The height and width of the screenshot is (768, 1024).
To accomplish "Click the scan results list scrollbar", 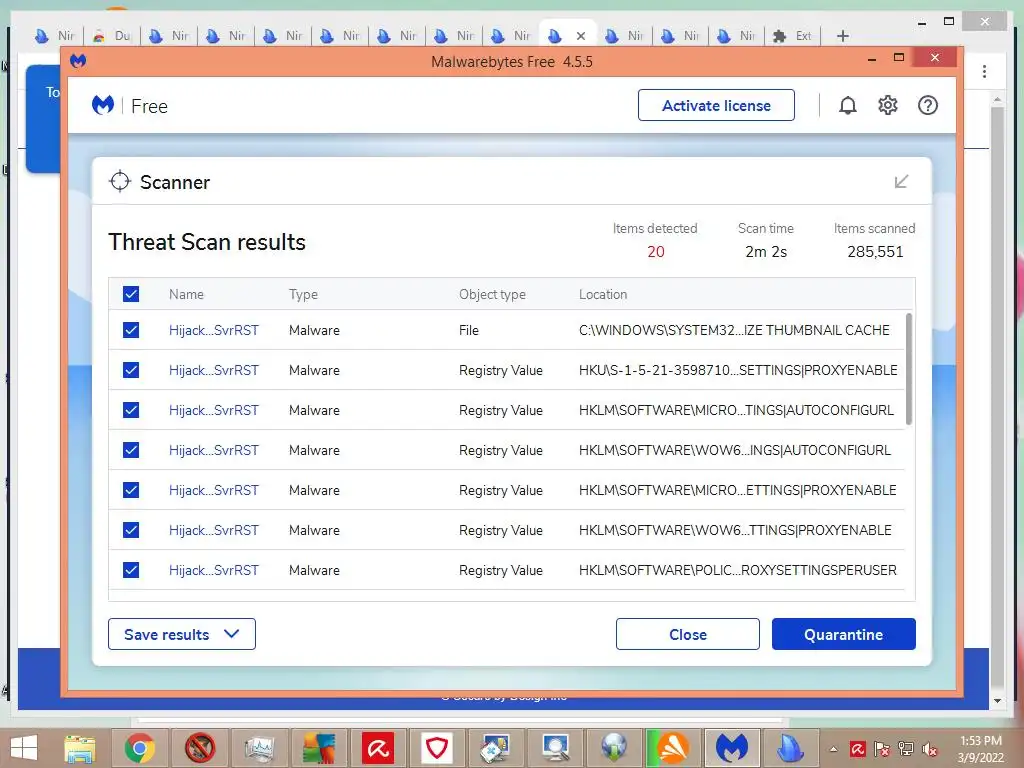I will click(x=908, y=369).
